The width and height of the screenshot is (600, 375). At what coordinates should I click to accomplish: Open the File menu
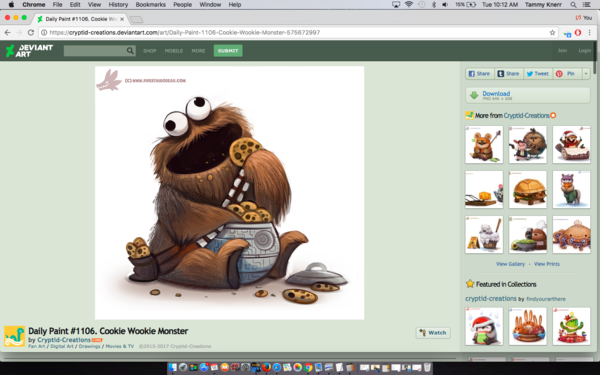pyautogui.click(x=57, y=5)
